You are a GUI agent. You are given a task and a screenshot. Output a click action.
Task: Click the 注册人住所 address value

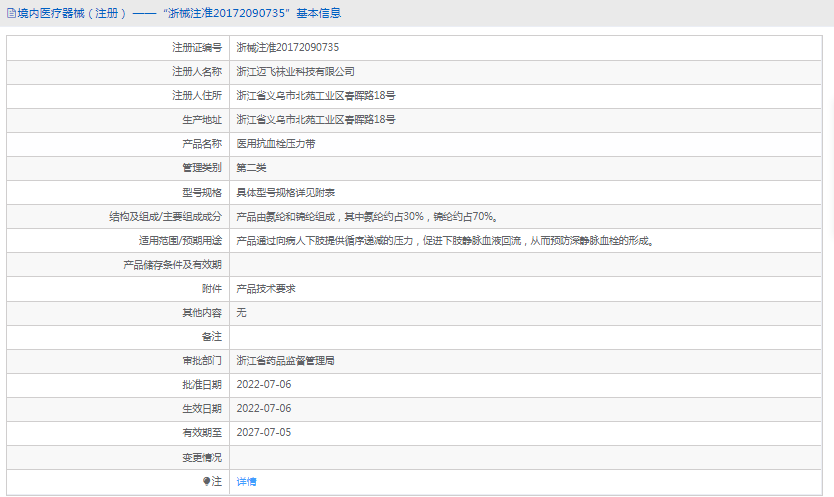pos(316,96)
